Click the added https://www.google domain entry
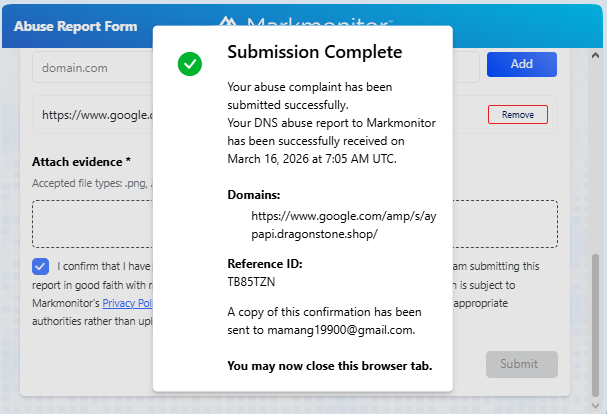 (x=96, y=115)
